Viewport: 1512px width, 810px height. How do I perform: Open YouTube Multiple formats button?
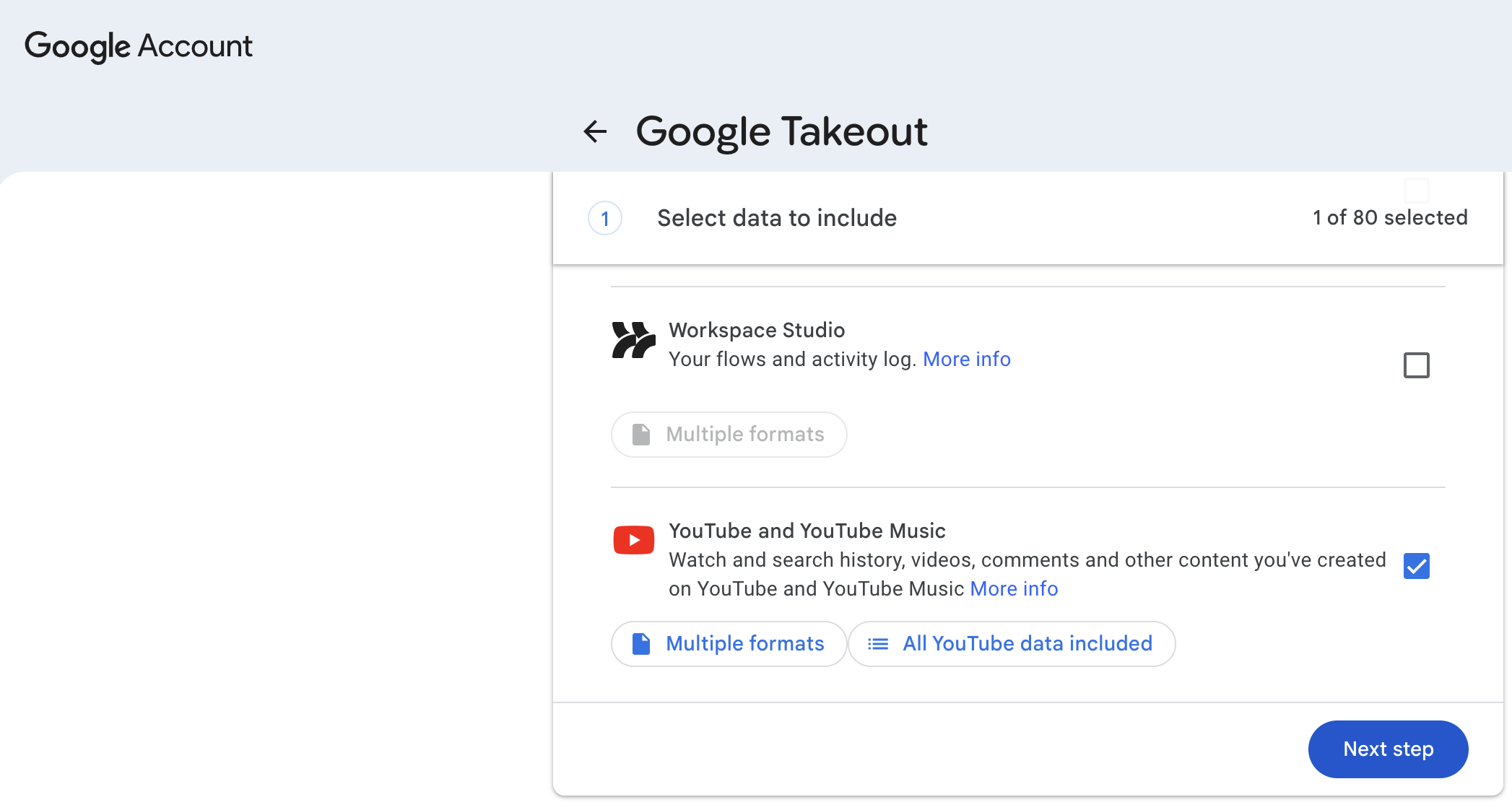pos(729,644)
